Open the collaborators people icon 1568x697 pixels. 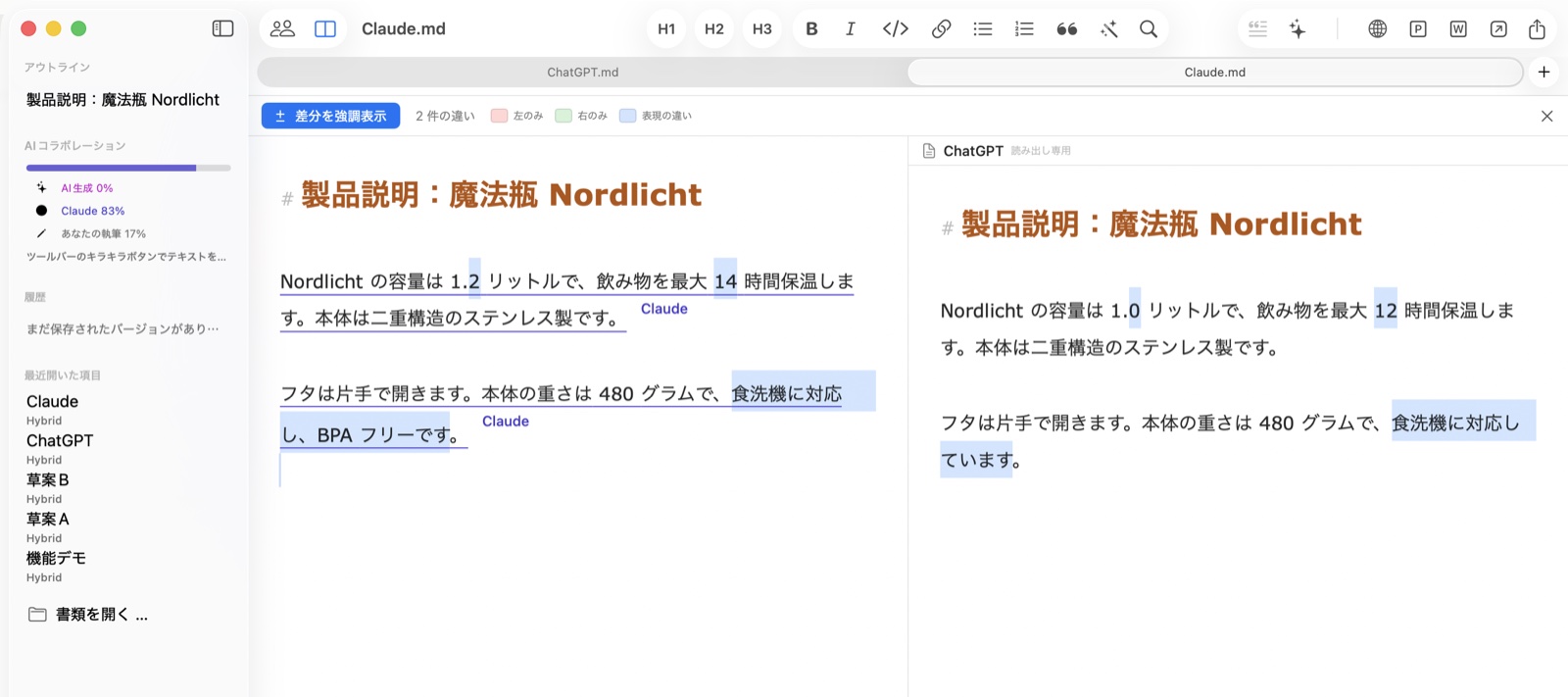pyautogui.click(x=282, y=28)
